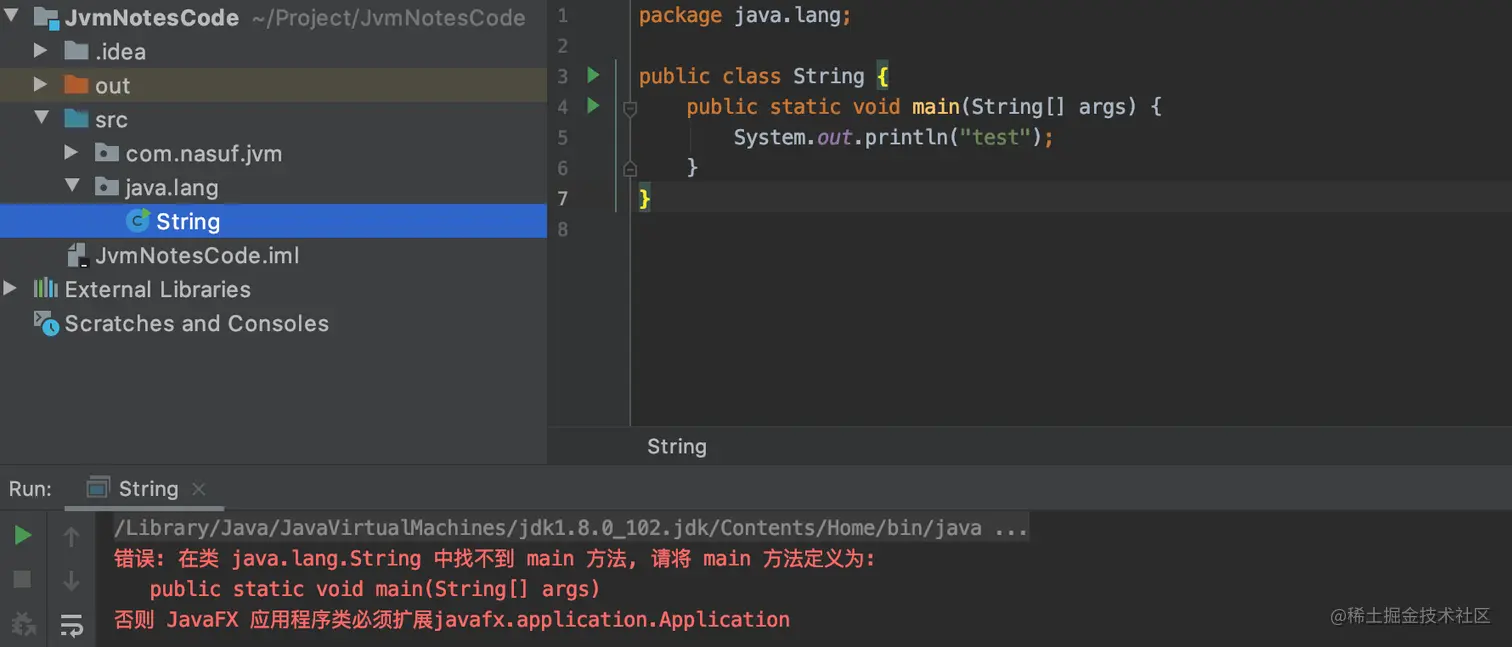Click line number 8 in the gutter
The width and height of the screenshot is (1512, 647).
pos(562,229)
